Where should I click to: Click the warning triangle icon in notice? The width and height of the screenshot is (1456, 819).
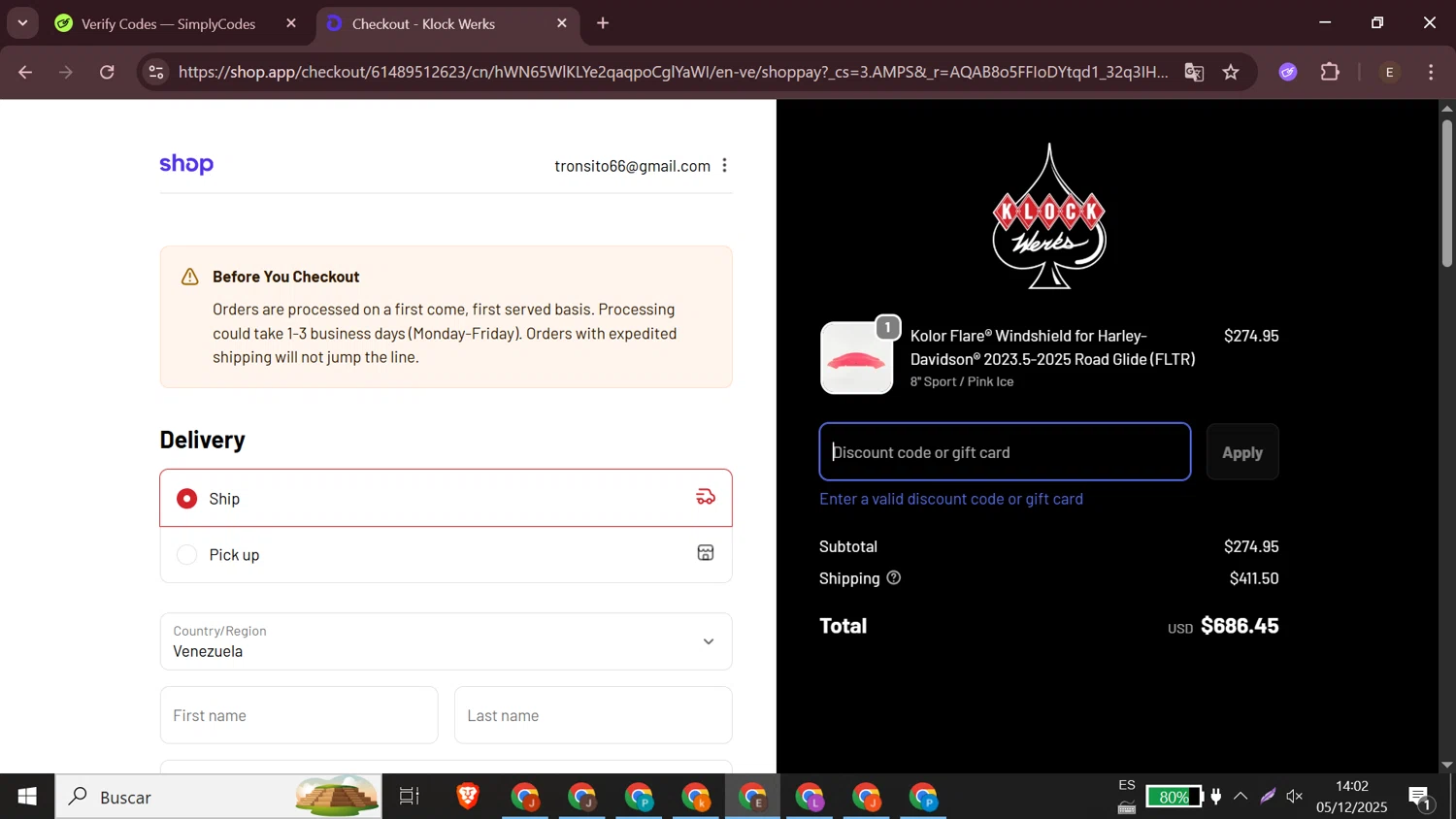click(190, 278)
